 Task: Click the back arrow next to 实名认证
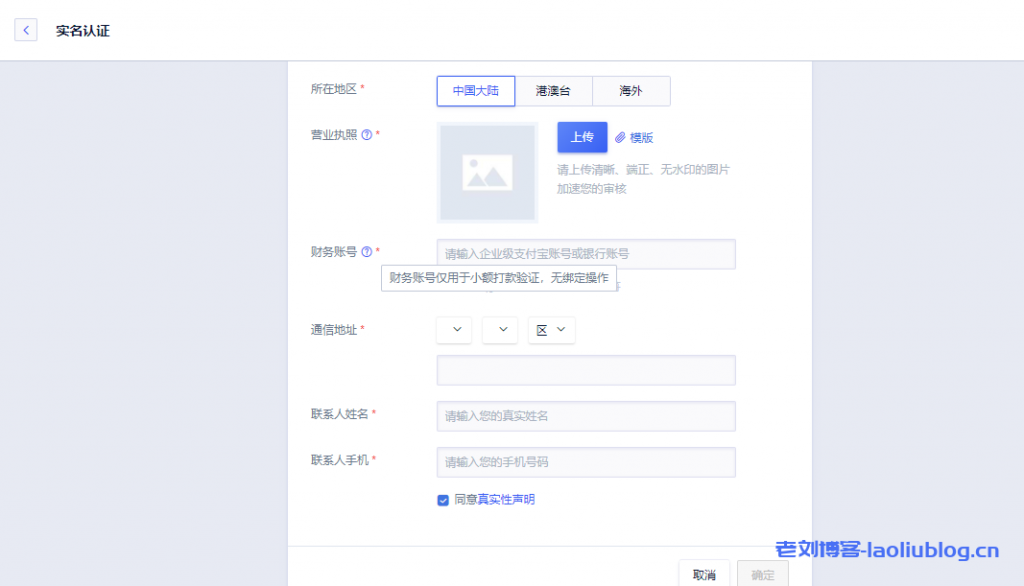point(26,31)
